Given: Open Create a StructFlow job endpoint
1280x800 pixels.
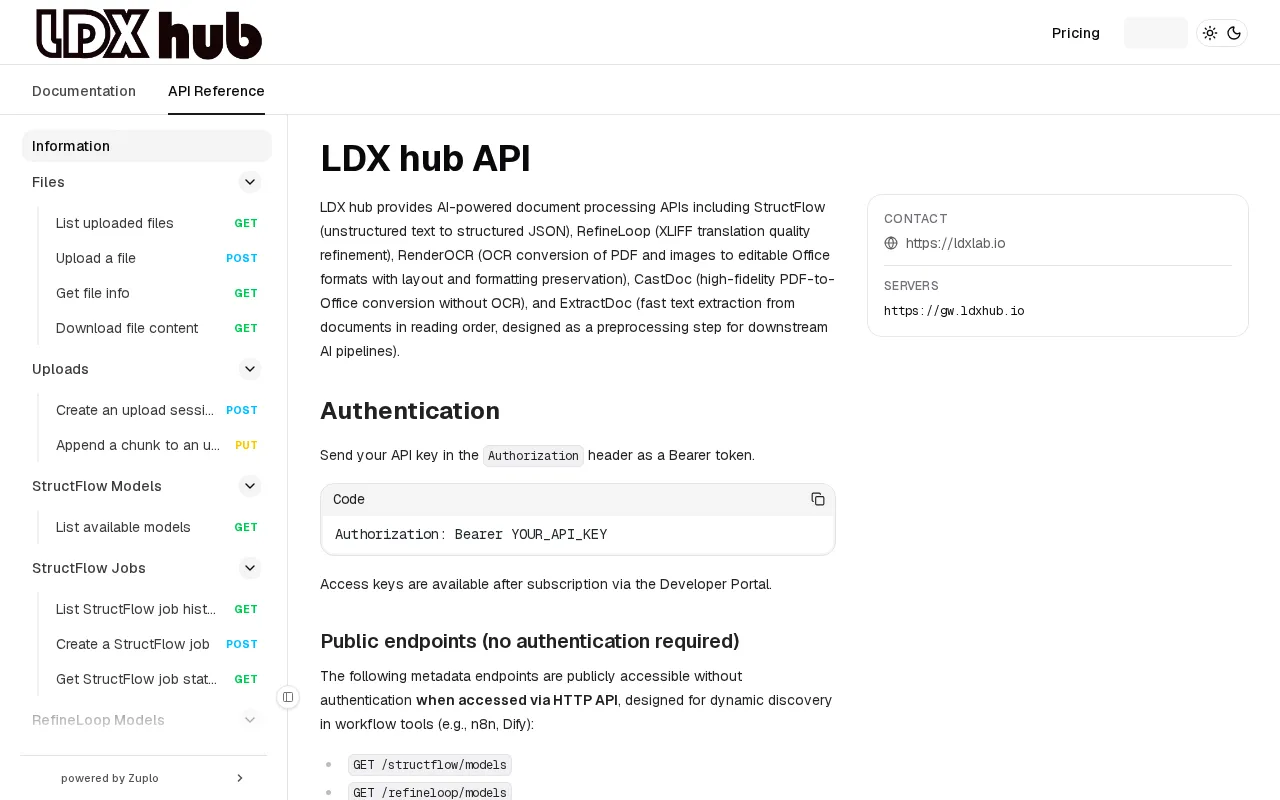Looking at the screenshot, I should [157, 644].
